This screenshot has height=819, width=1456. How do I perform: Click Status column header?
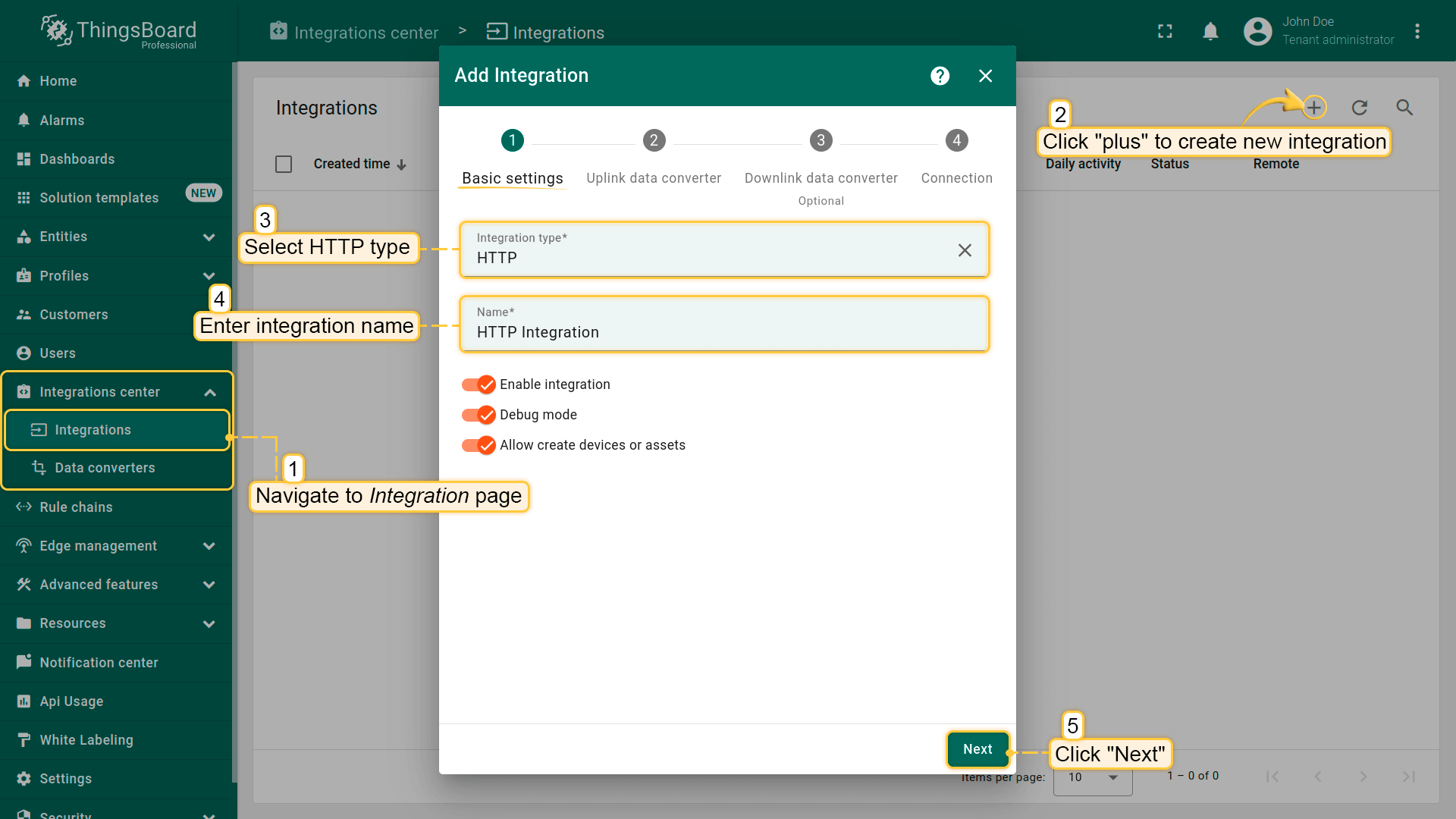[x=1169, y=164]
